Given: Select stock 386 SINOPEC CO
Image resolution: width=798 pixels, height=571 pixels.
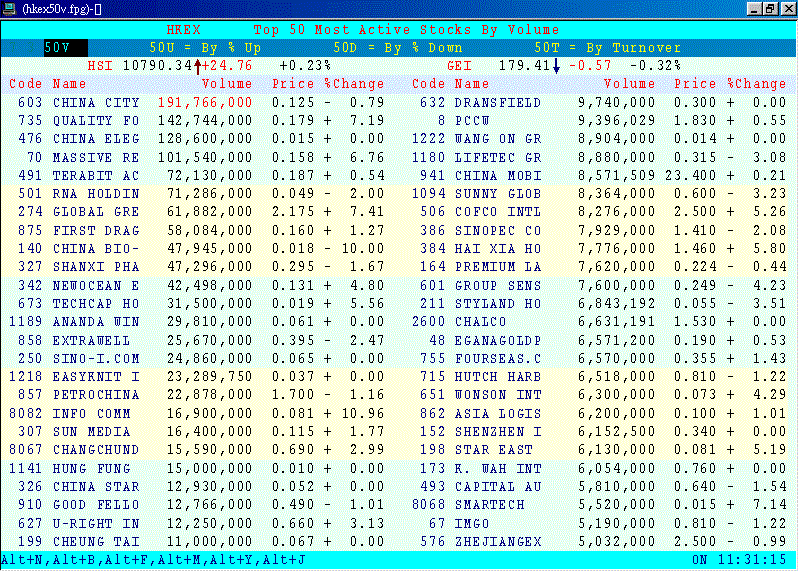Looking at the screenshot, I should (x=599, y=231).
